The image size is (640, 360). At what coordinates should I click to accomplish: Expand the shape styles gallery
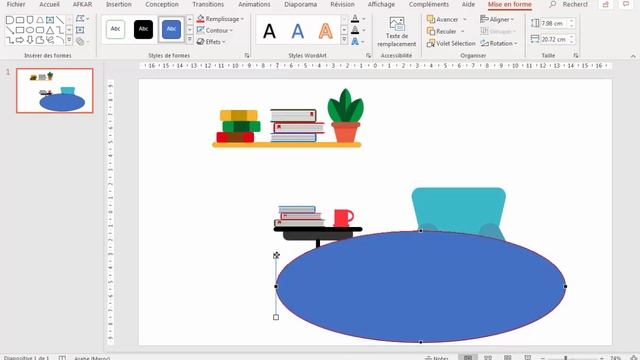coord(190,40)
